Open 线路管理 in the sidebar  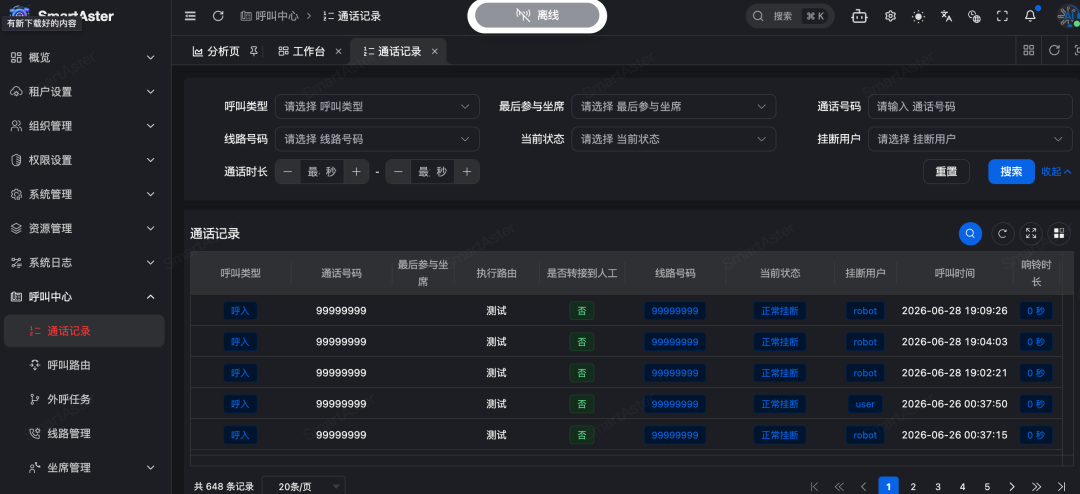(84, 433)
